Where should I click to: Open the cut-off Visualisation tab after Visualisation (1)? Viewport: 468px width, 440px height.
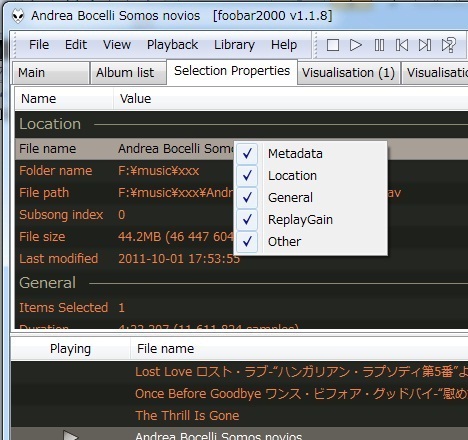(x=435, y=73)
